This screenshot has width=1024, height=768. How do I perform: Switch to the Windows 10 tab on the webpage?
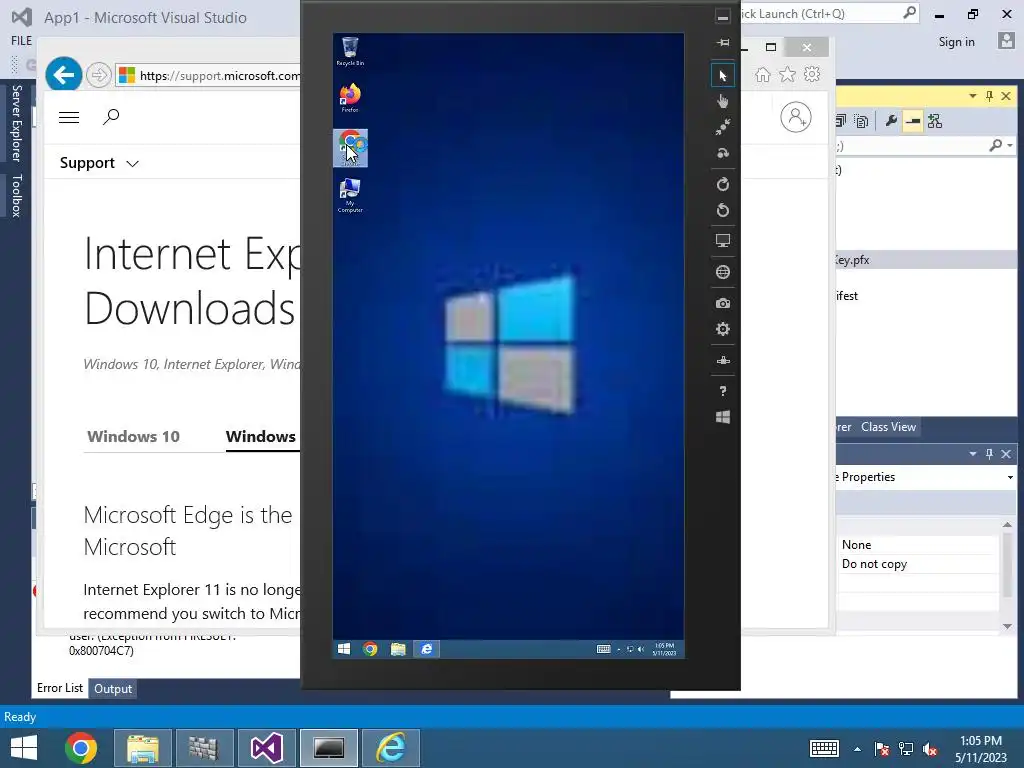[x=133, y=436]
